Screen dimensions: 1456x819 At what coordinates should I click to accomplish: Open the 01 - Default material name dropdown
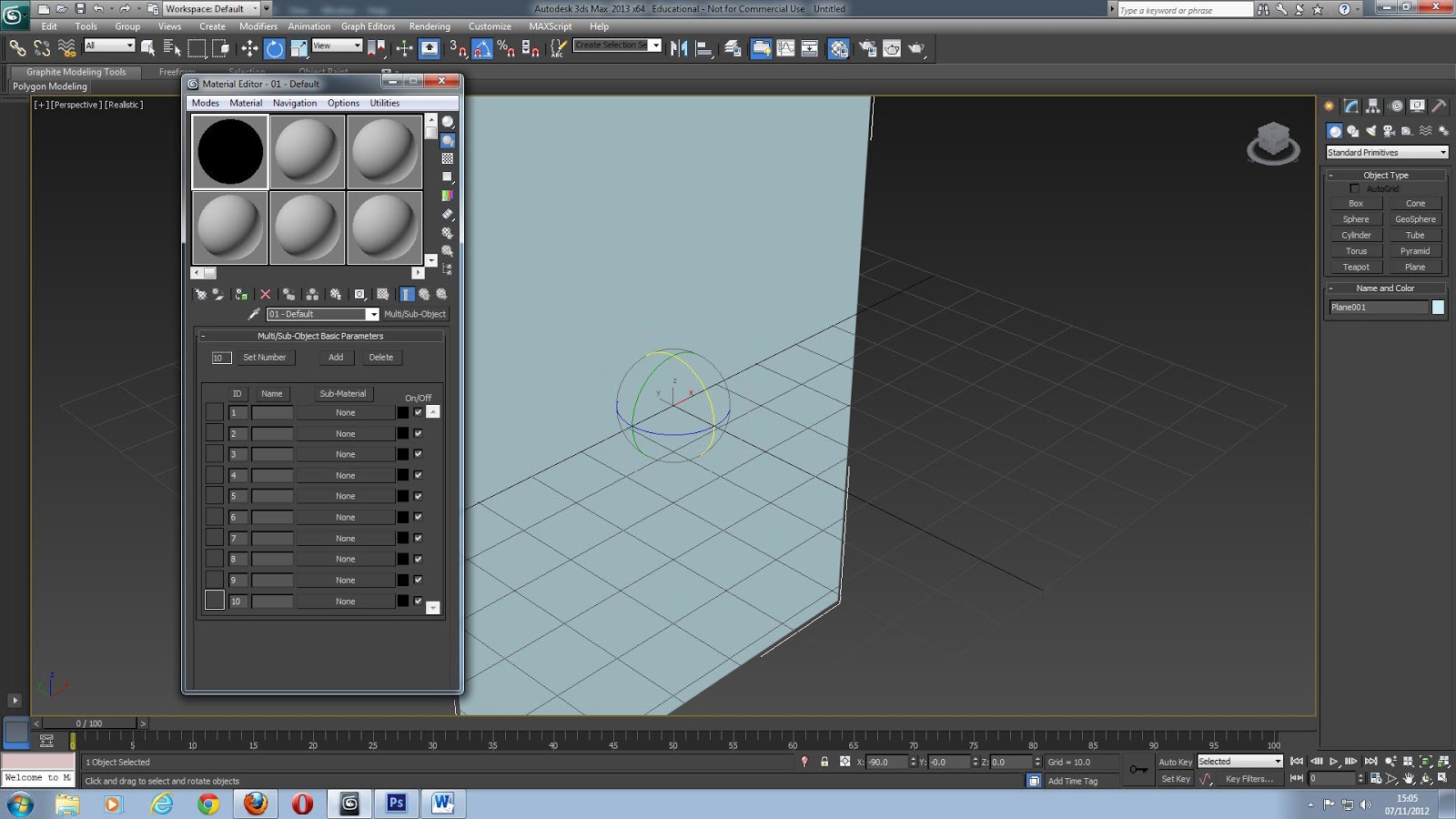373,314
